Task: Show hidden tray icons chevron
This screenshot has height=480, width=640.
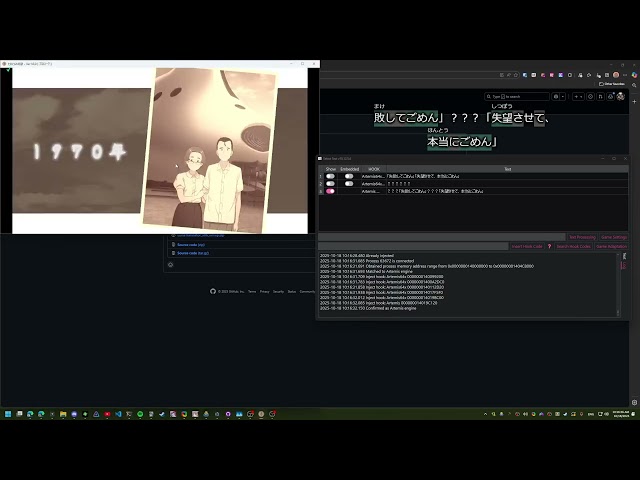Action: coord(485,414)
